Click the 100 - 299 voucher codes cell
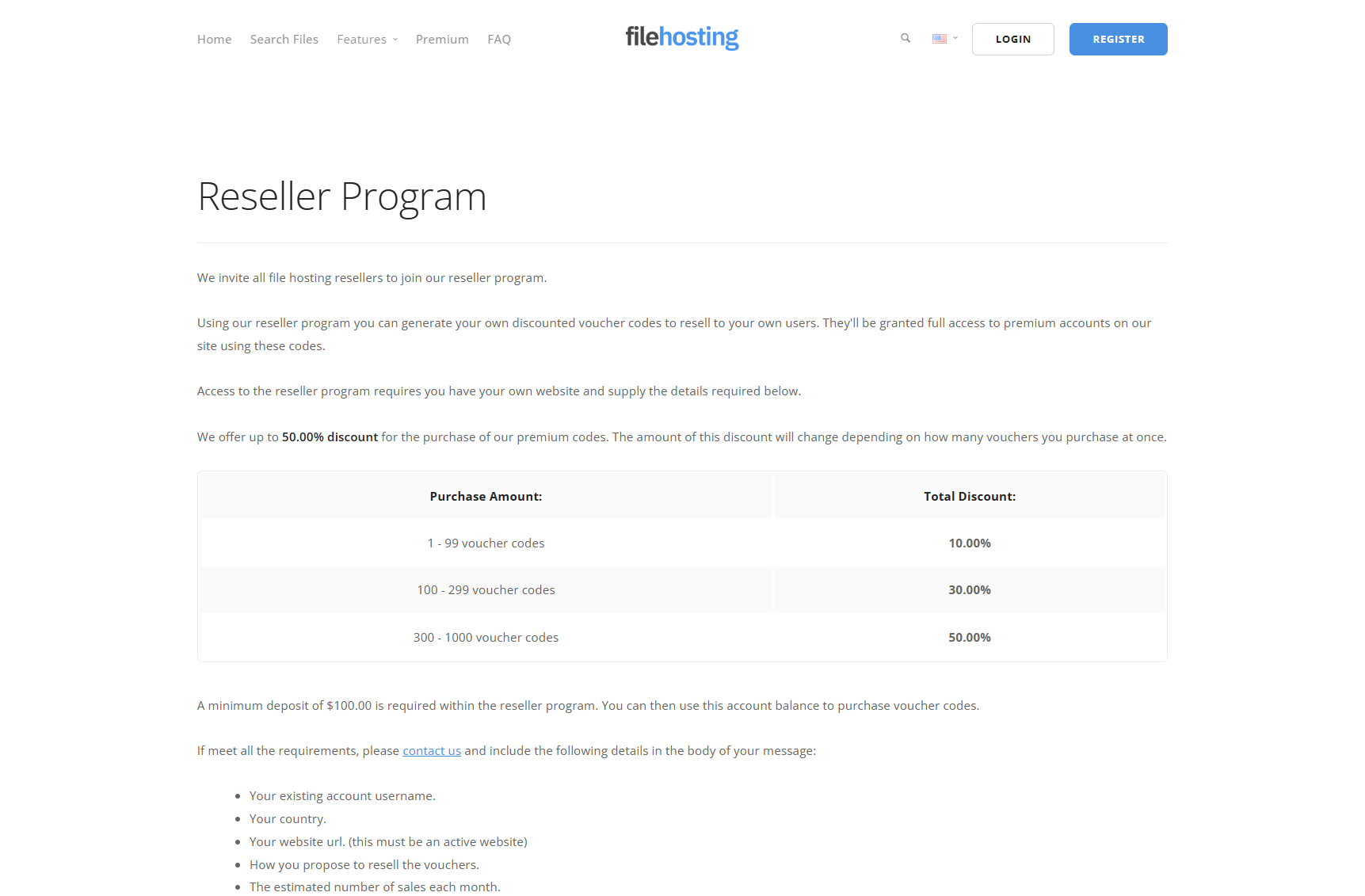The width and height of the screenshot is (1365, 896). [486, 590]
